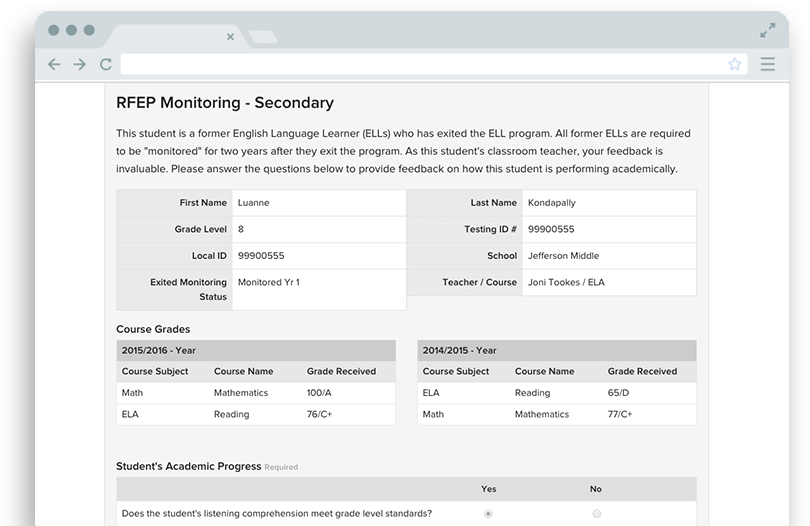
Task: Click the second gray window control dot
Action: coord(71,30)
